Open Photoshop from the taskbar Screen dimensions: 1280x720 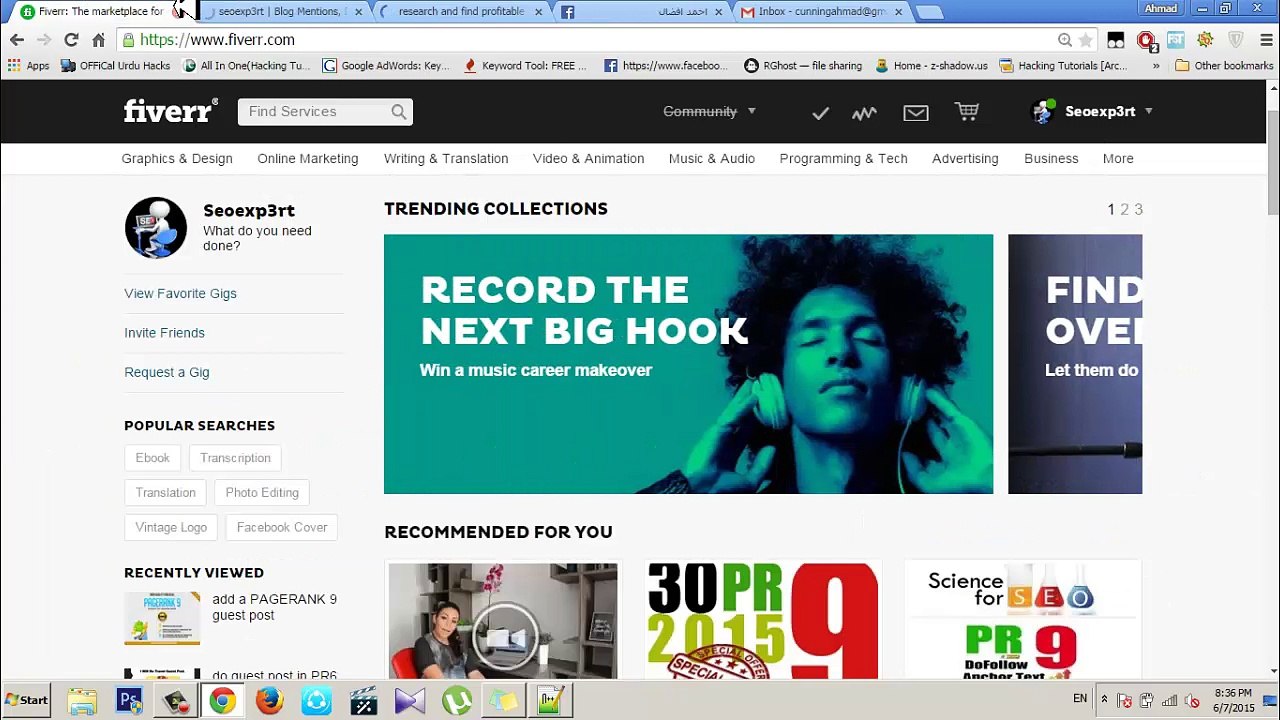129,700
